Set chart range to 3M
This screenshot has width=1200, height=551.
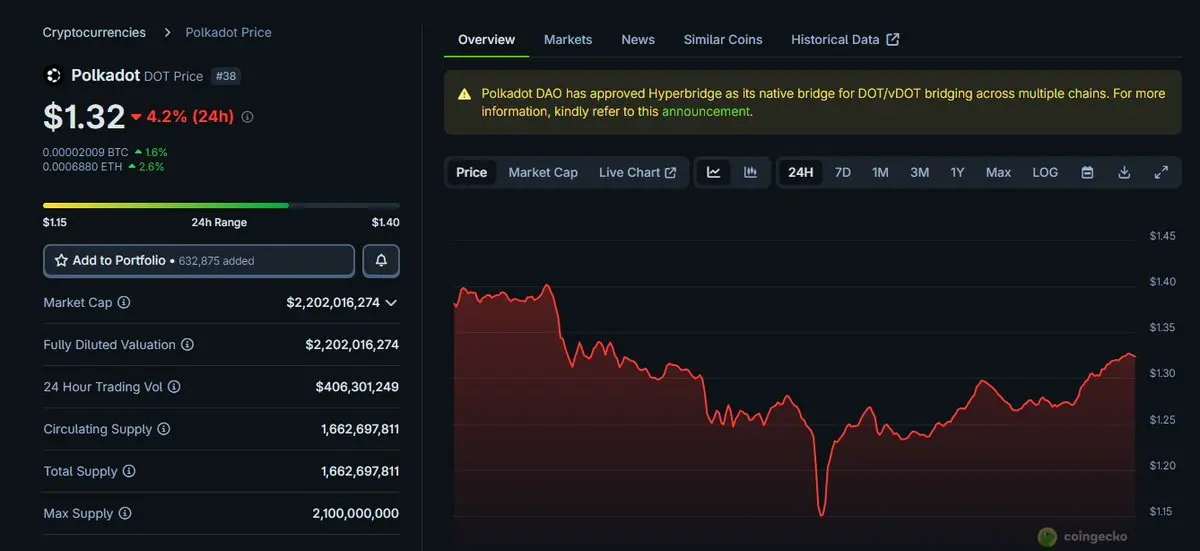(x=919, y=172)
